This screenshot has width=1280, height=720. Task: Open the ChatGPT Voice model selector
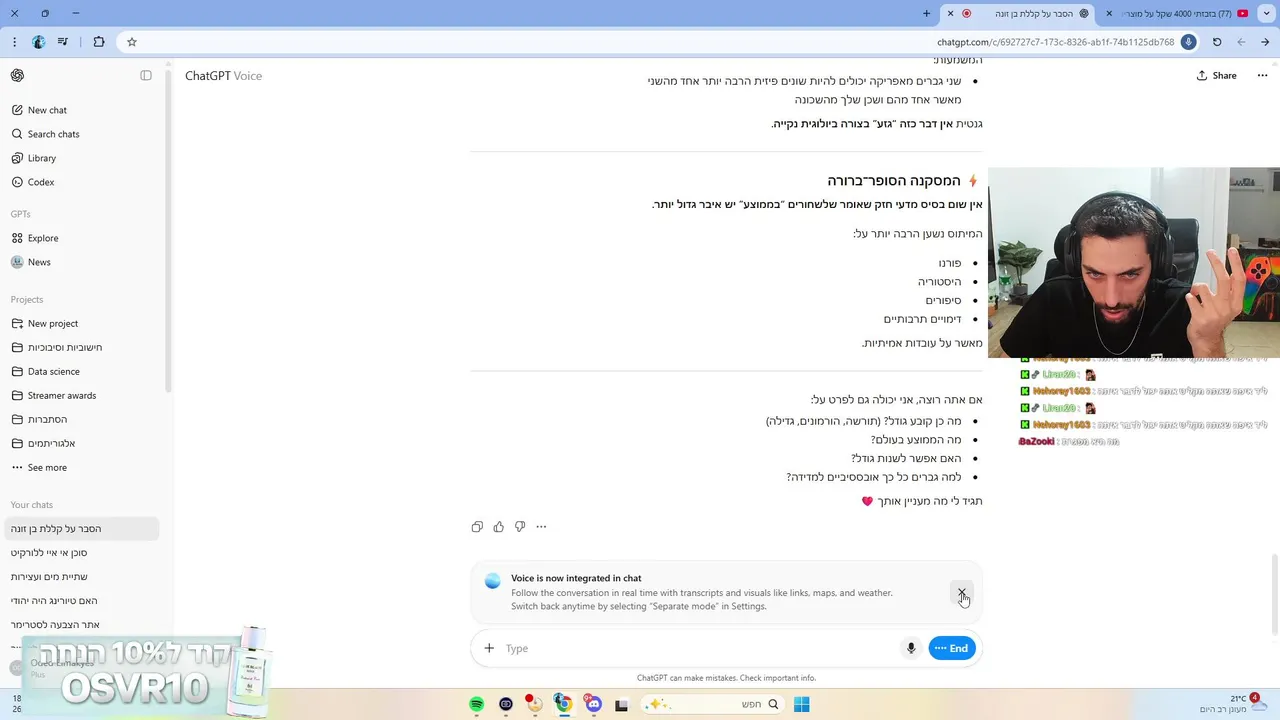pos(223,76)
